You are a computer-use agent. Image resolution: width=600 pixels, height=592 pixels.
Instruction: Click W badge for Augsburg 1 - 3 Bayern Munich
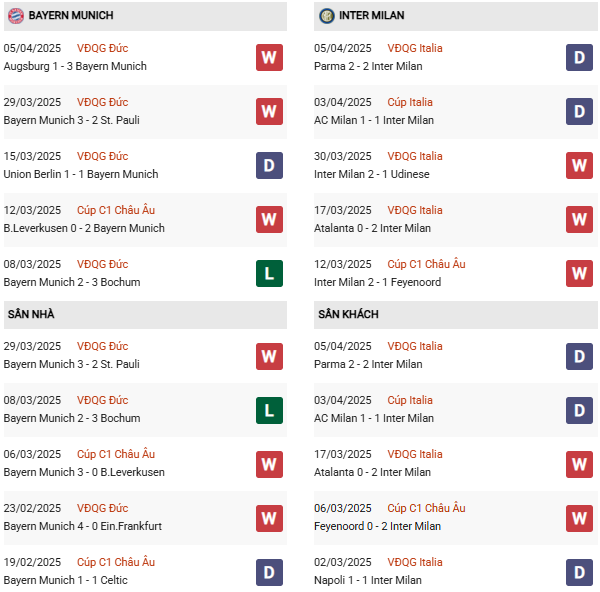click(x=269, y=57)
